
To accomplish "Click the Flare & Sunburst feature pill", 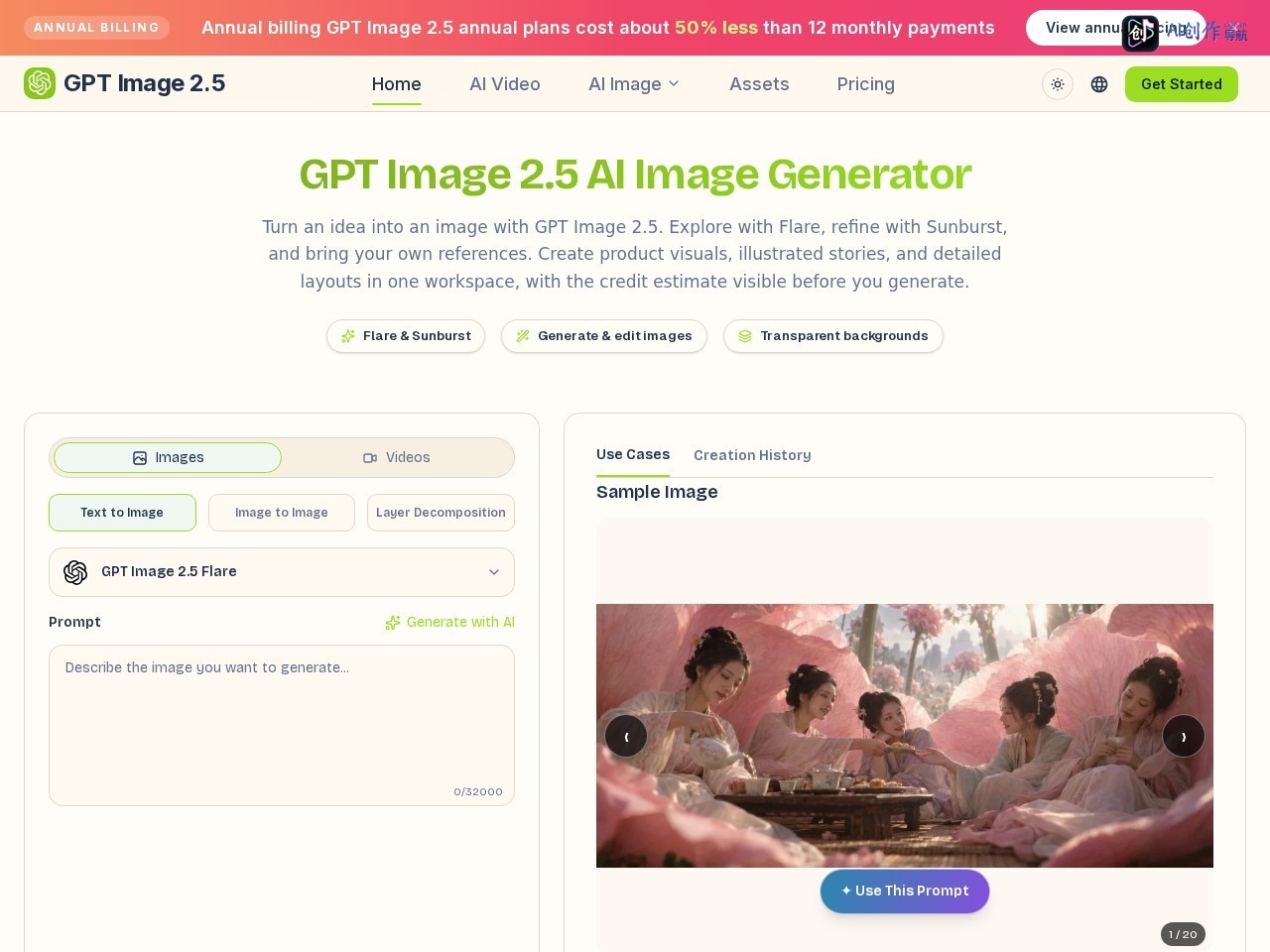I will point(406,336).
